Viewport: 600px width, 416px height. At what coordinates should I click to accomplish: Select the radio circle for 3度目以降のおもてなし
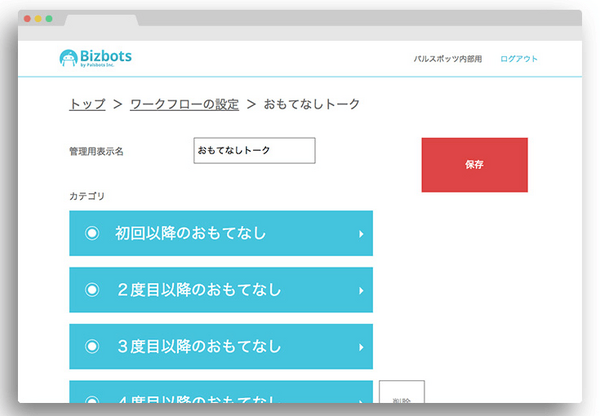[x=92, y=347]
